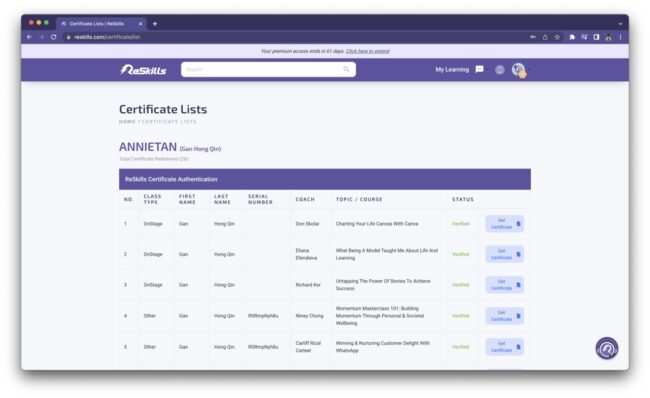Open the floating ReSkills help widget
The width and height of the screenshot is (650, 398).
tap(607, 348)
